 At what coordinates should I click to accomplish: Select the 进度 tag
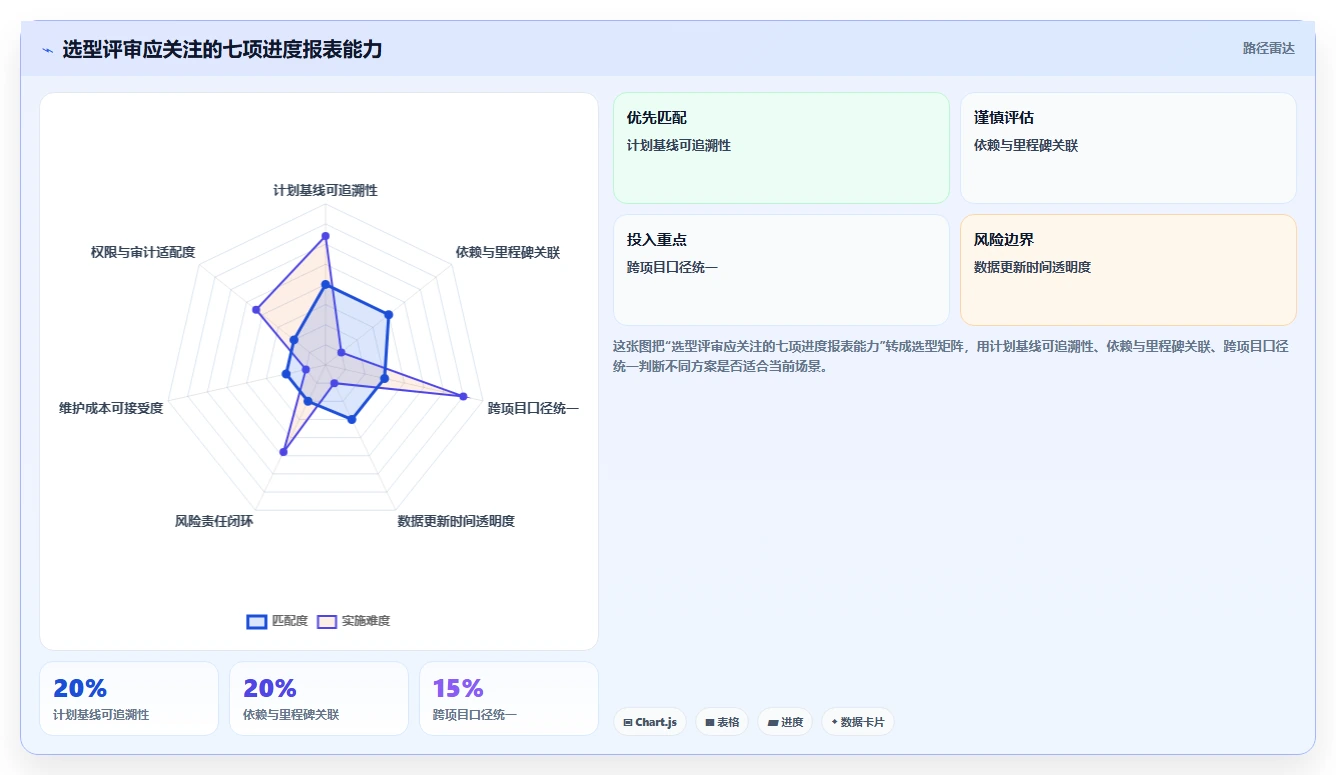785,722
